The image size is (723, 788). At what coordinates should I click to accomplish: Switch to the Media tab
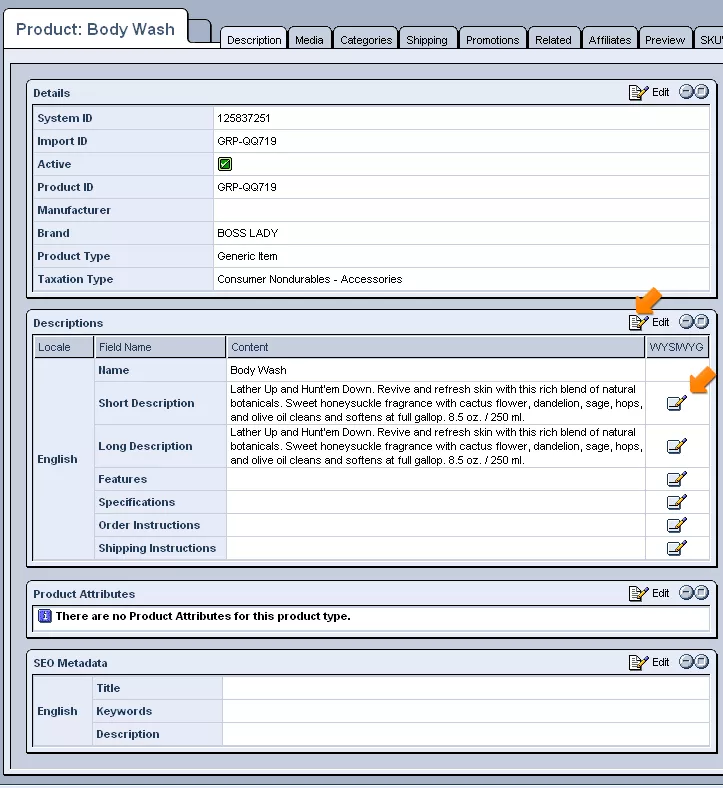pos(309,40)
